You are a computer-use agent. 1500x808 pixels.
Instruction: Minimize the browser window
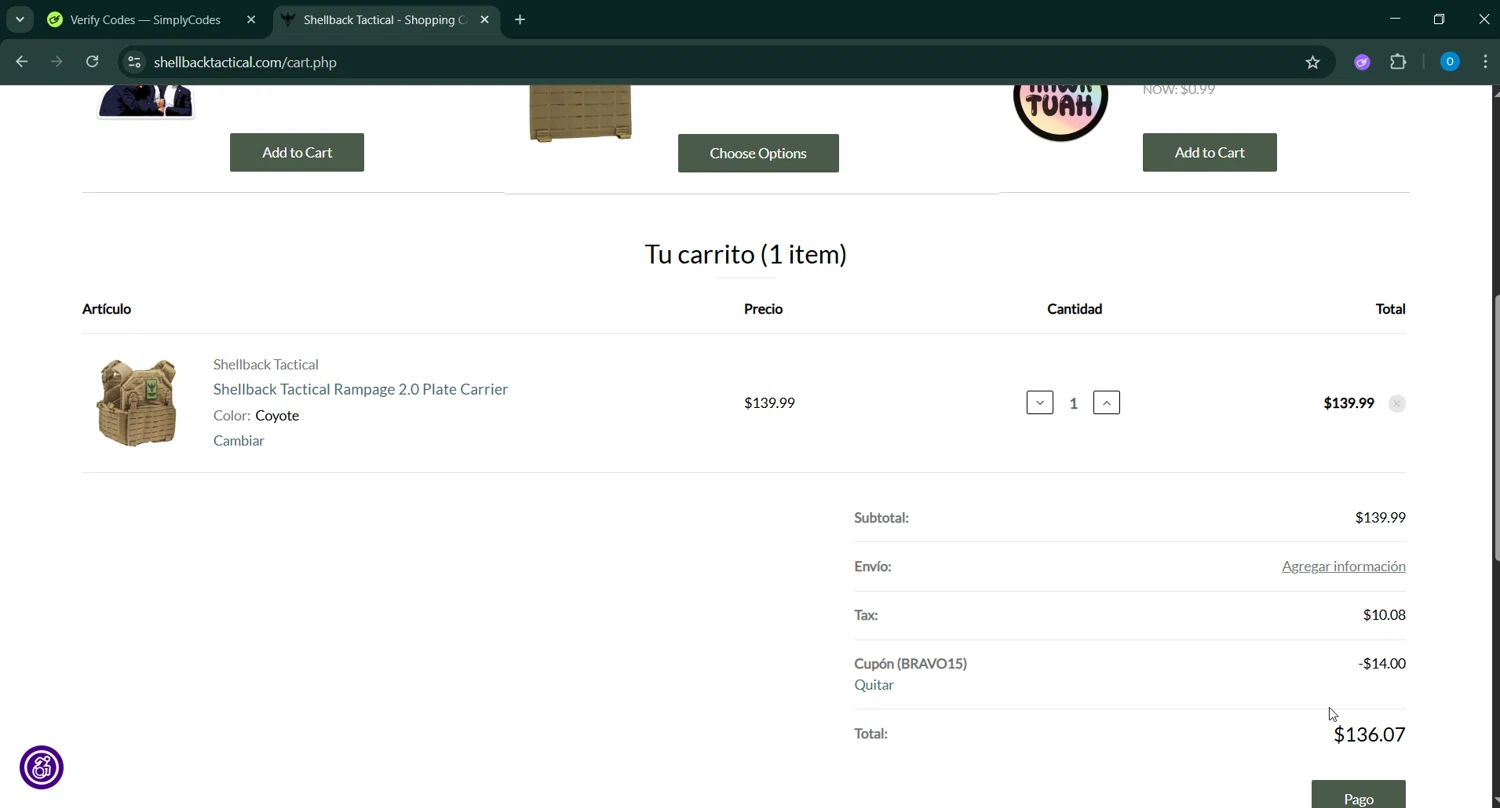(x=1394, y=19)
